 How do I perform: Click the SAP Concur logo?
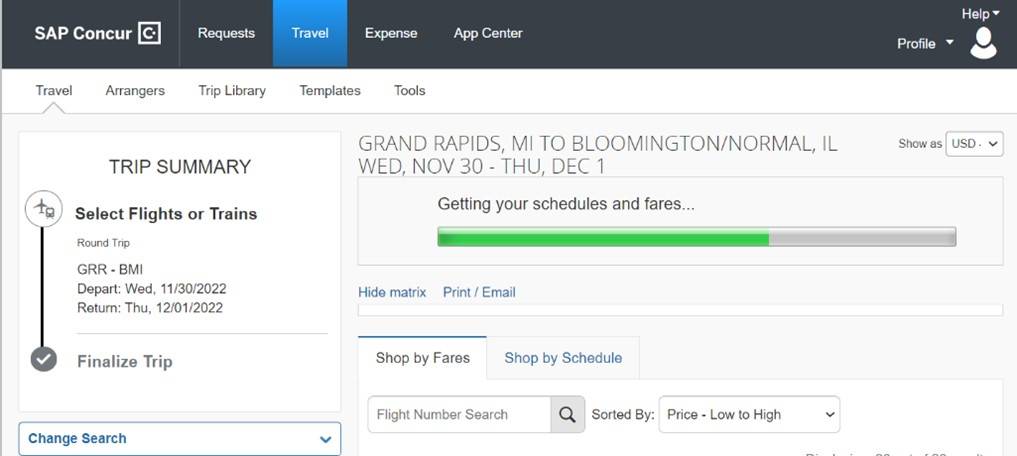coord(97,33)
